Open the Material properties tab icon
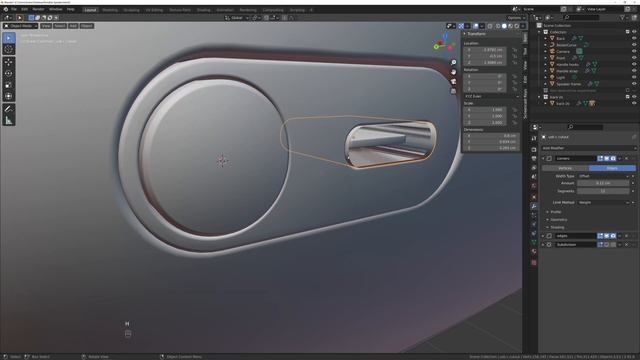 click(534, 251)
